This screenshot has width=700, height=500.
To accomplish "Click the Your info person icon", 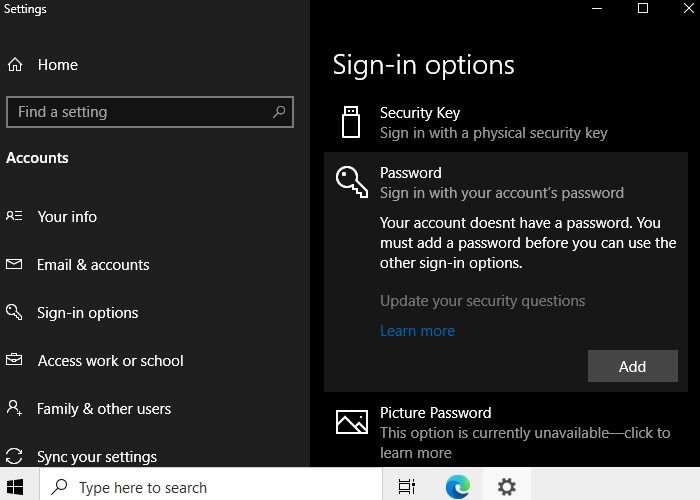I will tap(14, 216).
